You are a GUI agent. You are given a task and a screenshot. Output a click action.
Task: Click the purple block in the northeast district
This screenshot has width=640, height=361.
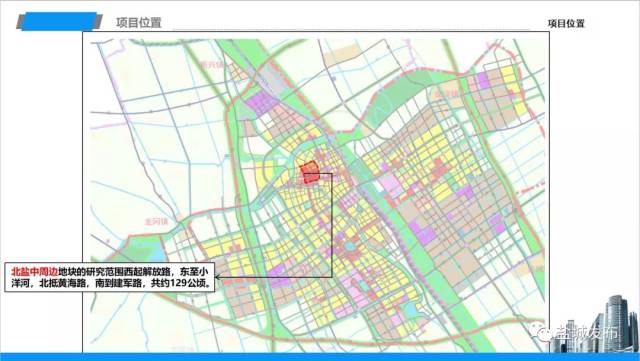483,80
